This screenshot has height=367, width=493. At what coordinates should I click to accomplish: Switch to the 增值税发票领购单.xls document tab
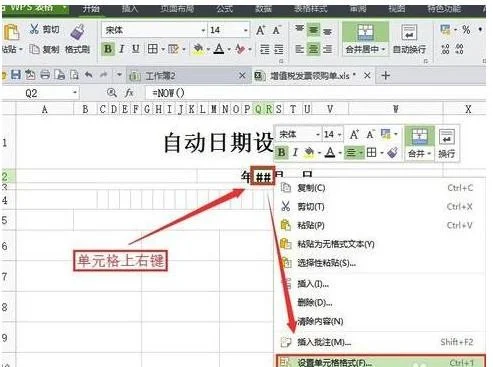[313, 76]
